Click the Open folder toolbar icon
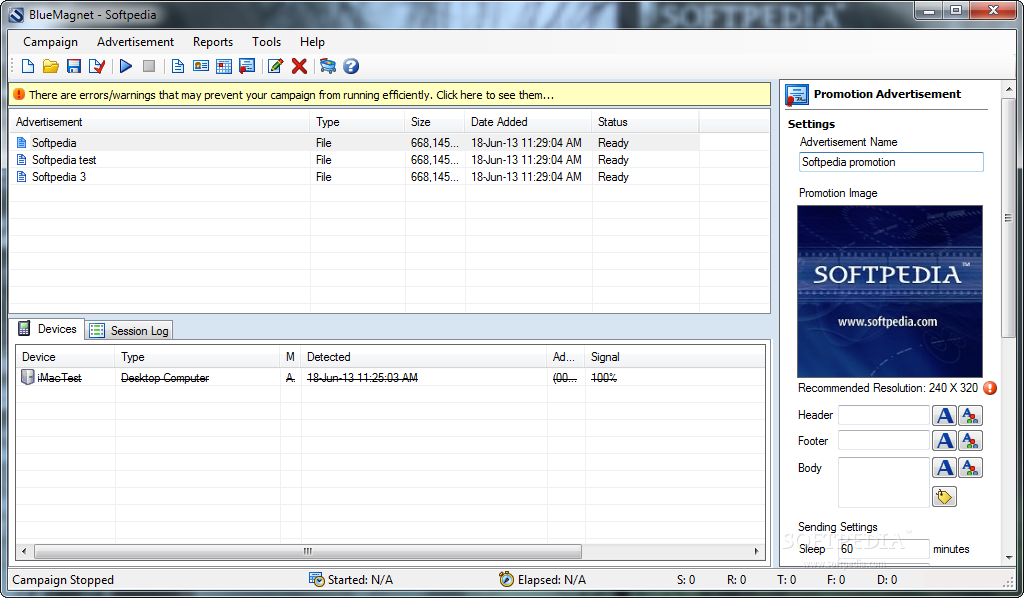 [x=50, y=66]
